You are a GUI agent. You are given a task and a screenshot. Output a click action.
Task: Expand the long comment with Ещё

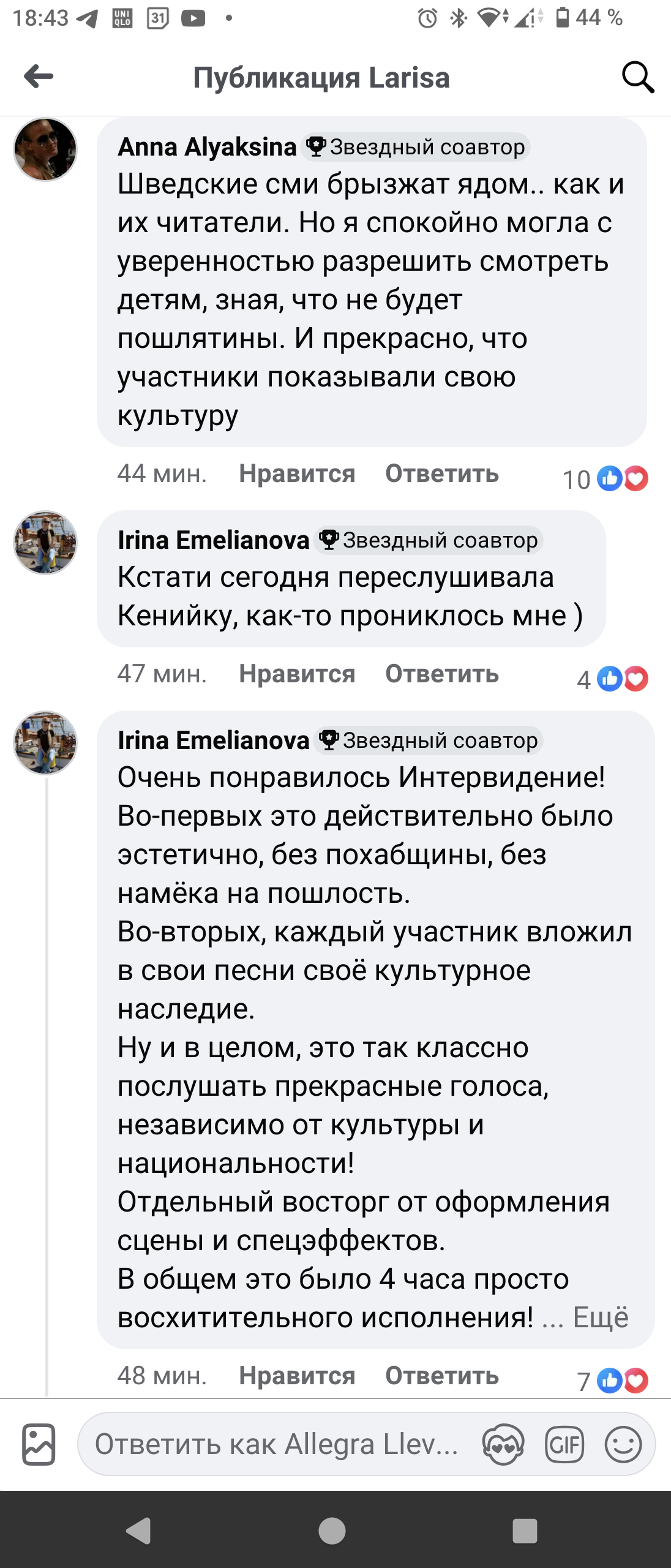[601, 1317]
